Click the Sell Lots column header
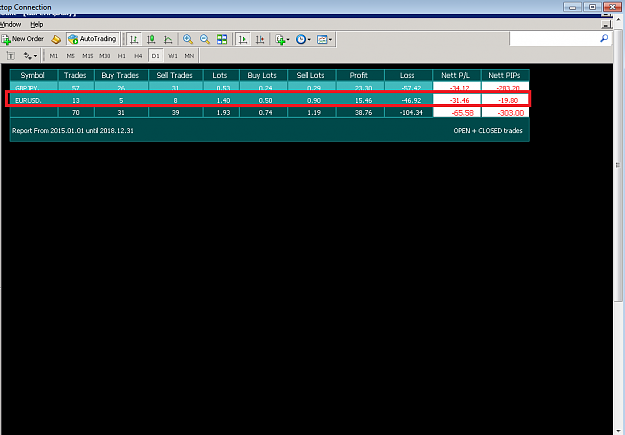 pyautogui.click(x=311, y=75)
